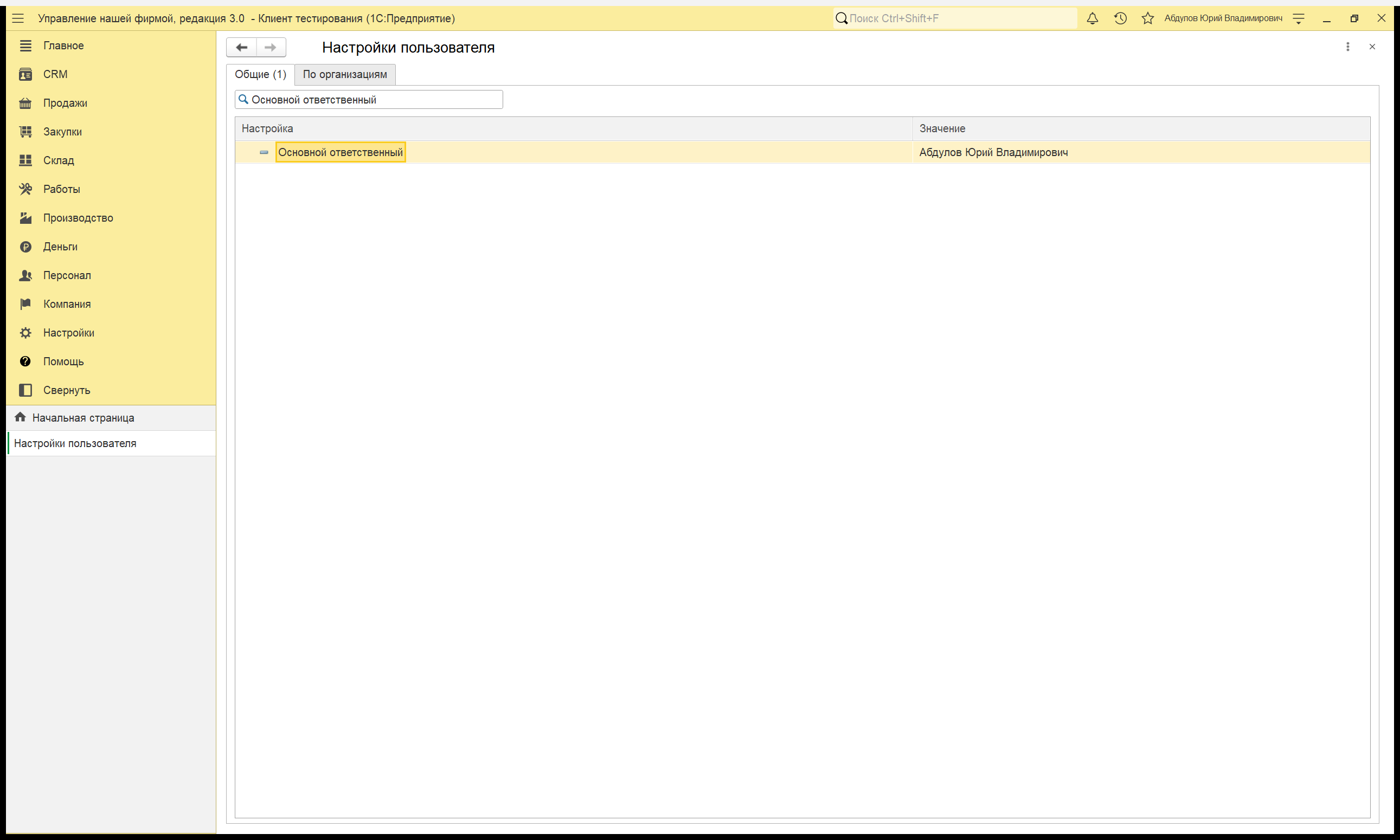Viewport: 1400px width, 840px height.
Task: Open notifications bell icon
Action: [1093, 18]
